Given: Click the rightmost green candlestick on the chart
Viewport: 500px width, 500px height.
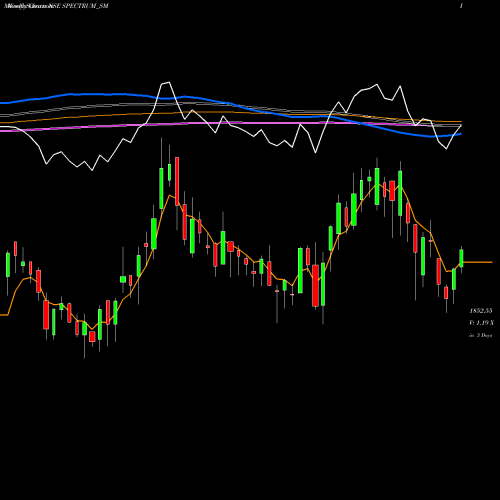Looking at the screenshot, I should 461,258.
